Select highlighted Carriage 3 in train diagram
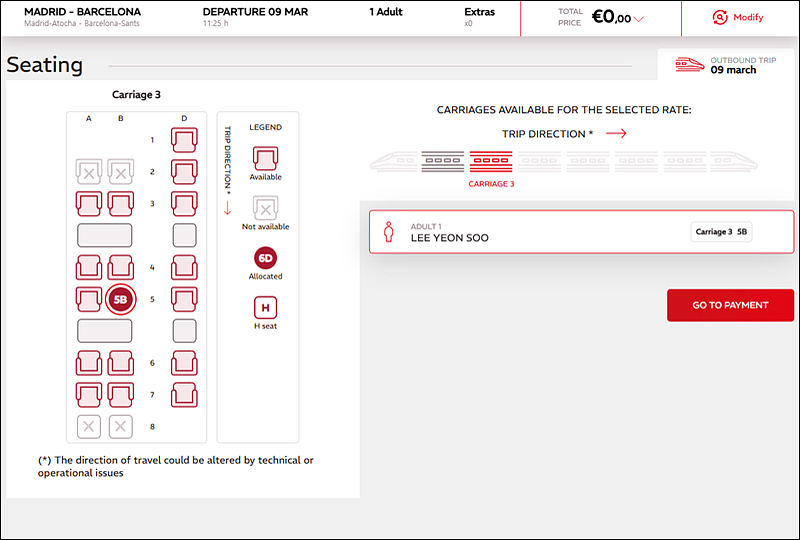800x540 pixels. click(491, 161)
